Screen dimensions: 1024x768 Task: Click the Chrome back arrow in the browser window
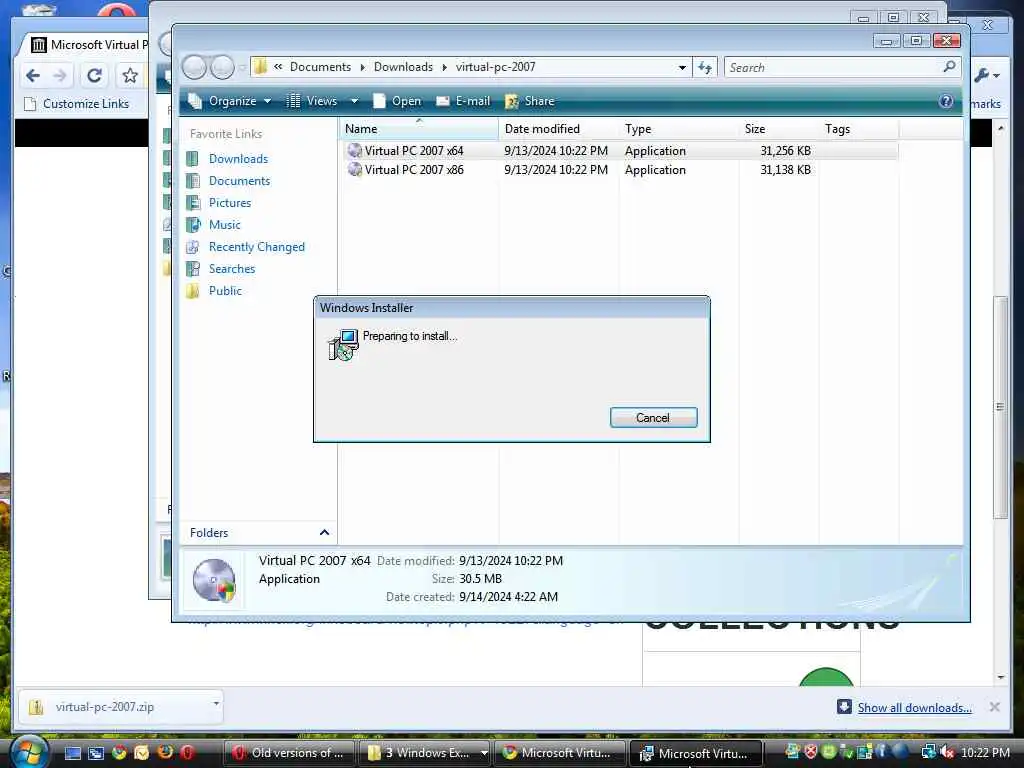coord(33,76)
